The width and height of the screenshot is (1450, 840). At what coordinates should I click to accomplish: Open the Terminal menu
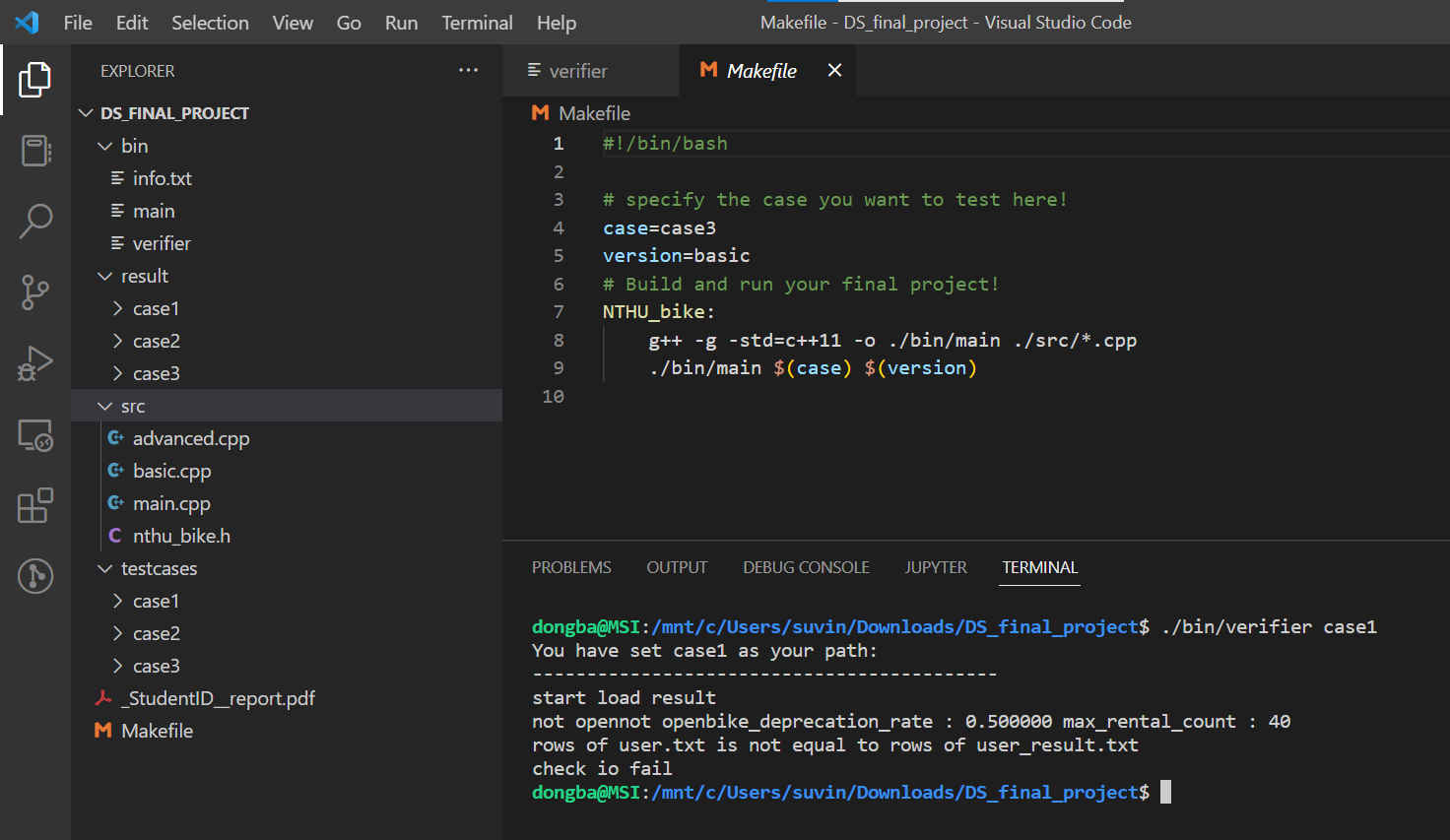click(x=477, y=22)
